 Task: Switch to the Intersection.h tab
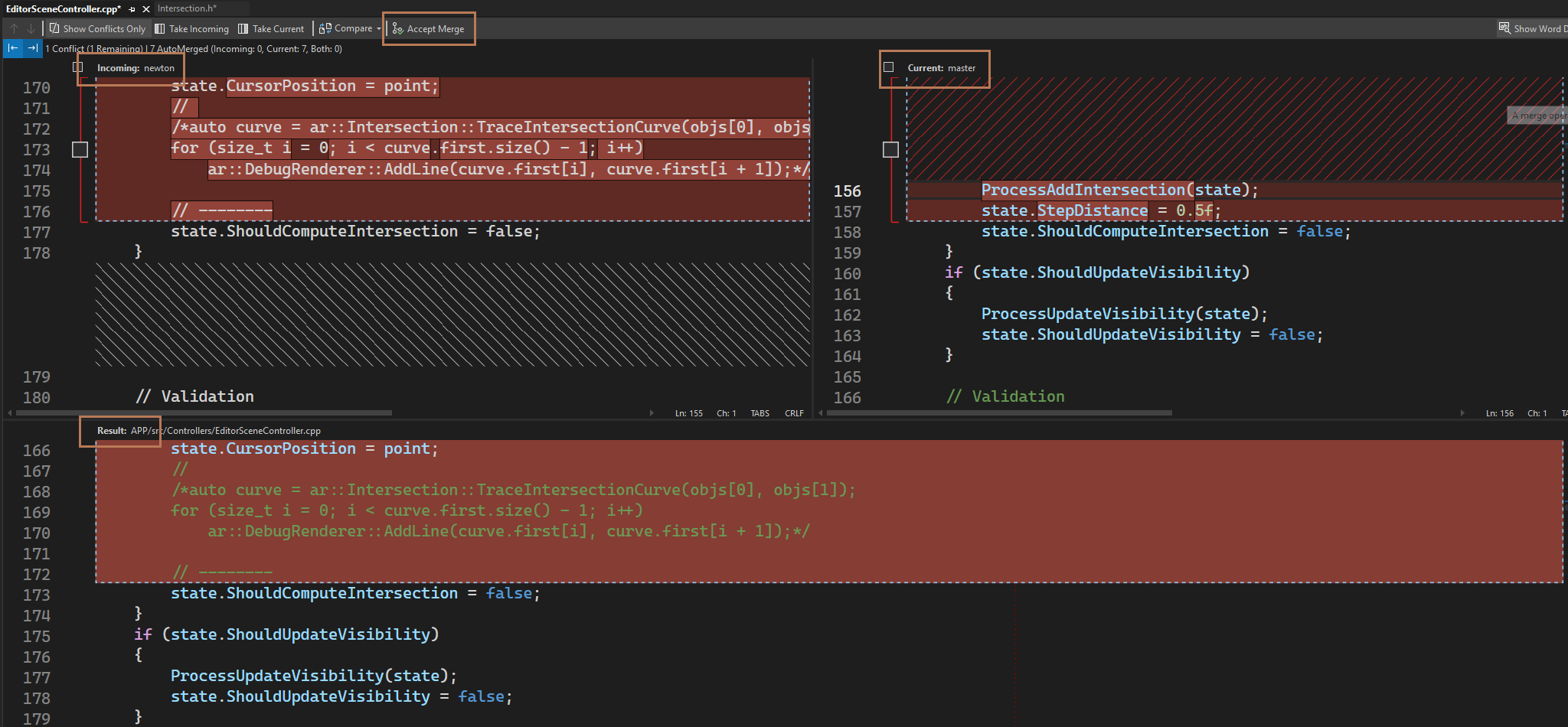(188, 8)
